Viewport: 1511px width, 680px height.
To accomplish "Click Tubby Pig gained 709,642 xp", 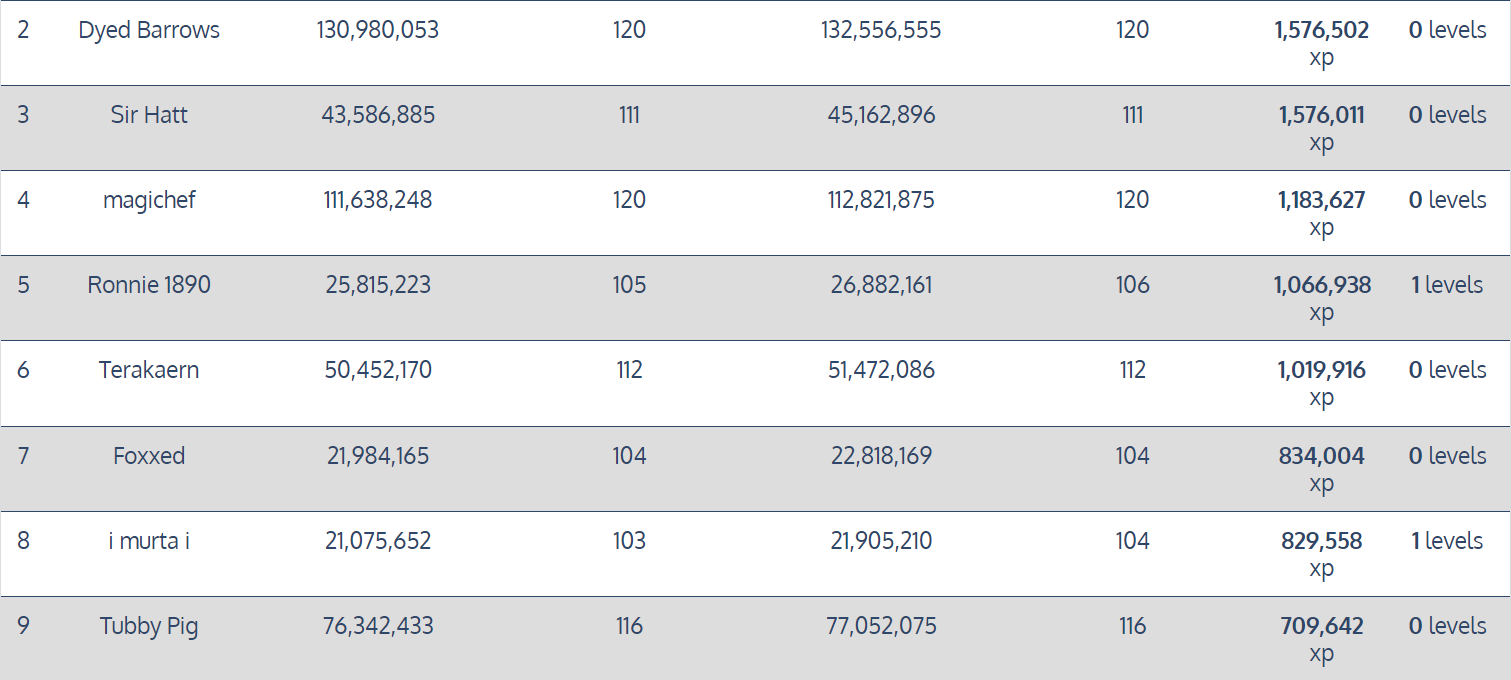I will pyautogui.click(x=1321, y=639).
